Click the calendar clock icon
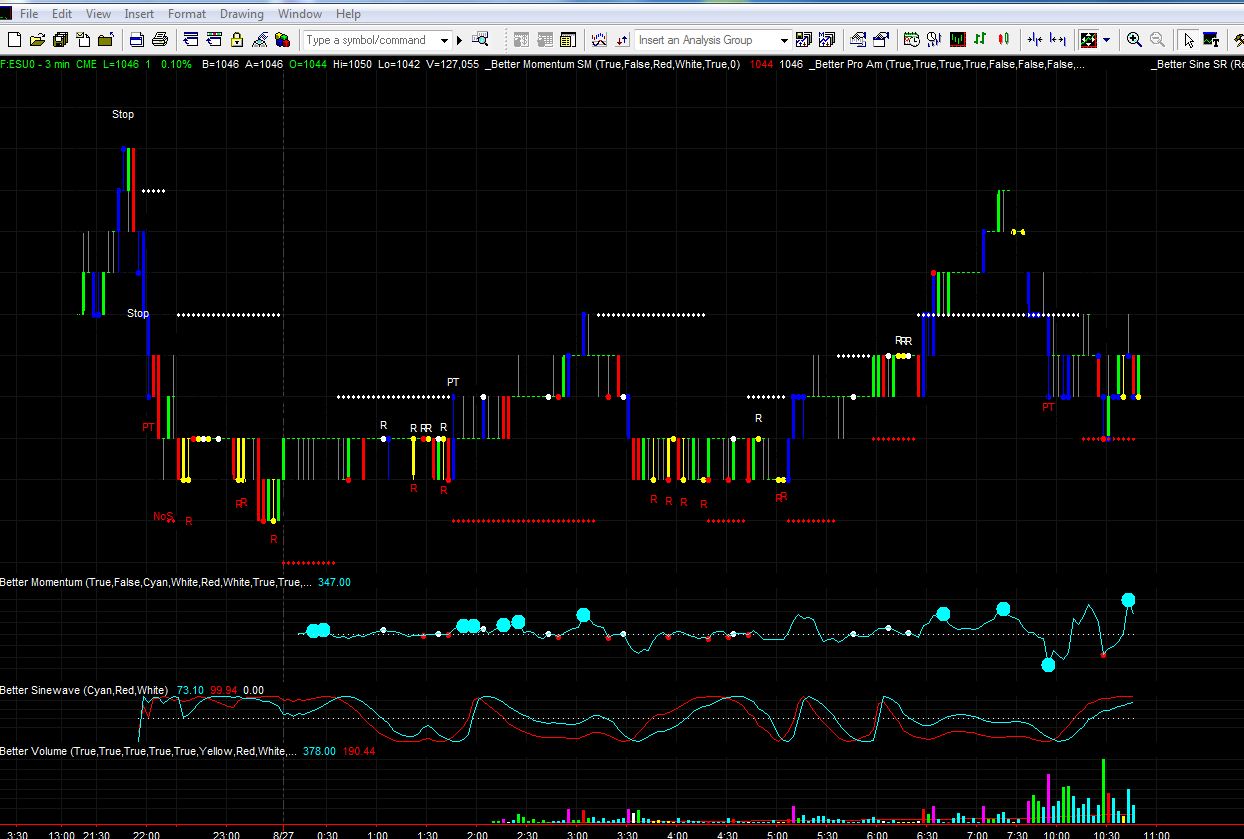 [x=911, y=40]
